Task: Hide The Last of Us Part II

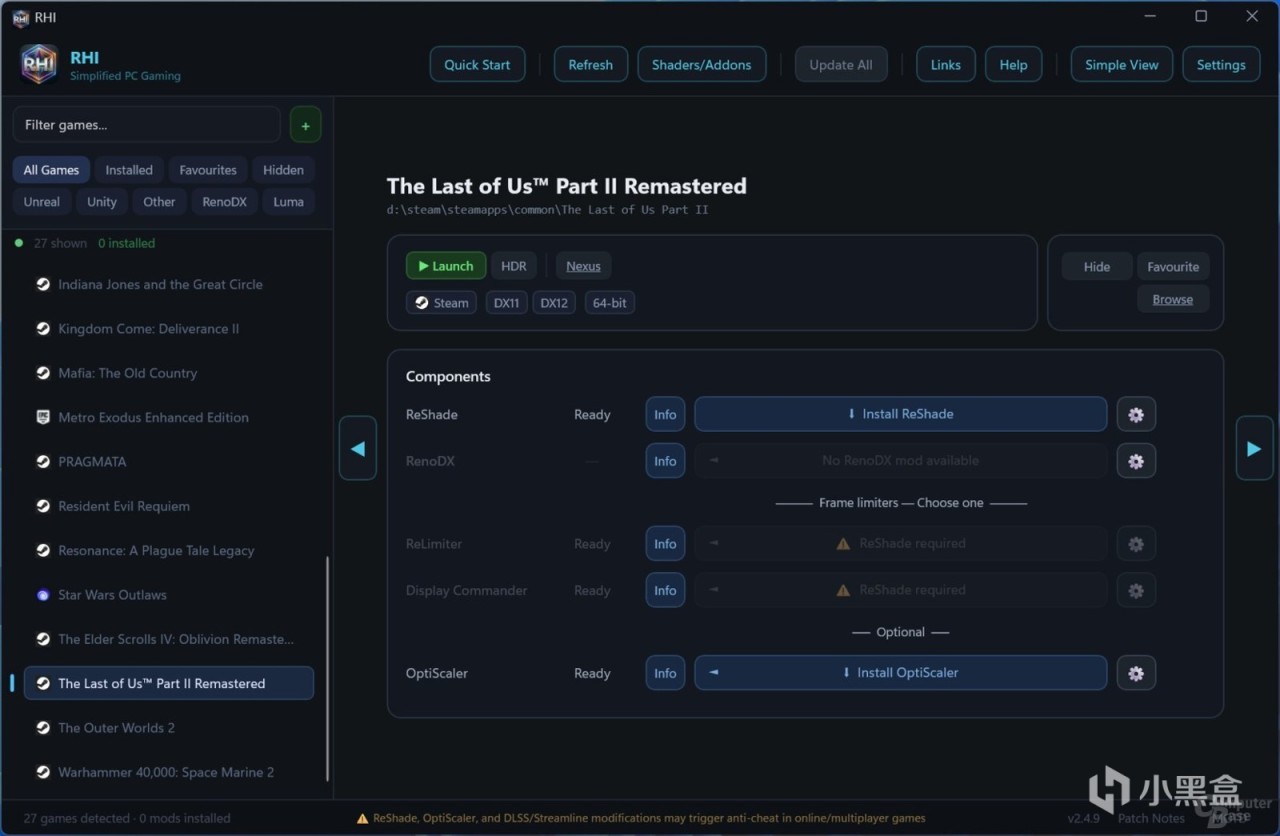Action: [1097, 267]
